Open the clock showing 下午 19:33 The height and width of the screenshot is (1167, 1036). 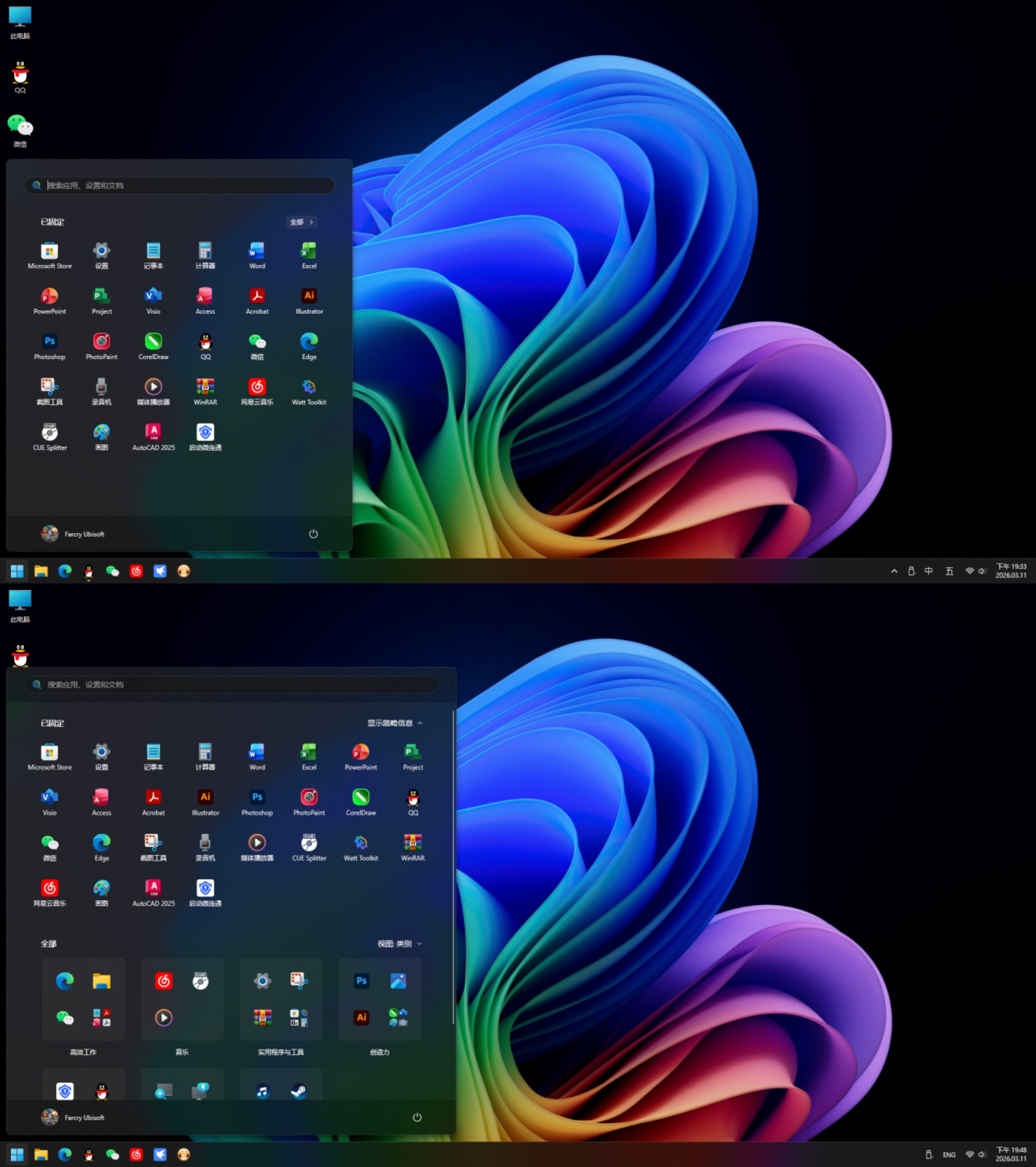coord(1011,571)
